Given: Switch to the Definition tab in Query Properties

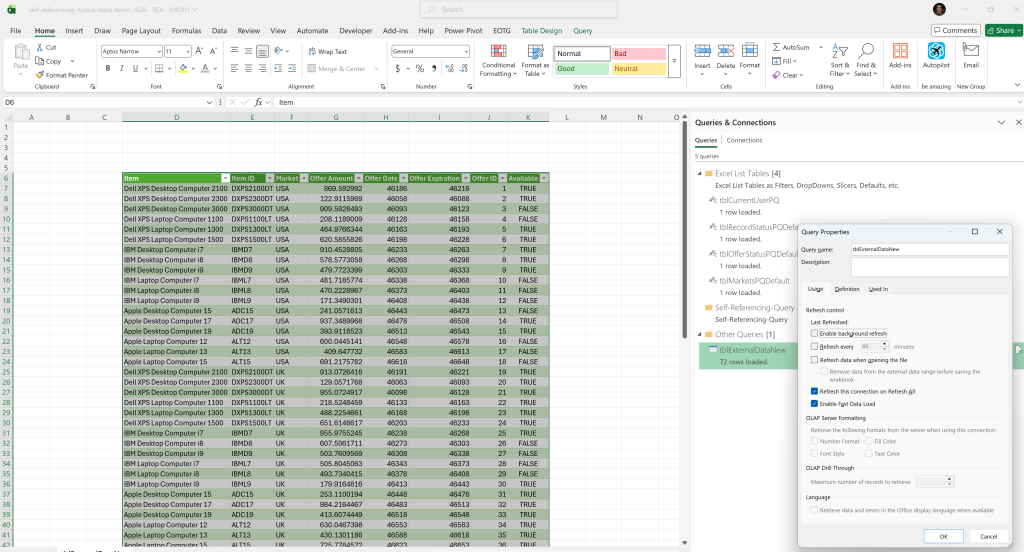Looking at the screenshot, I should 846,289.
